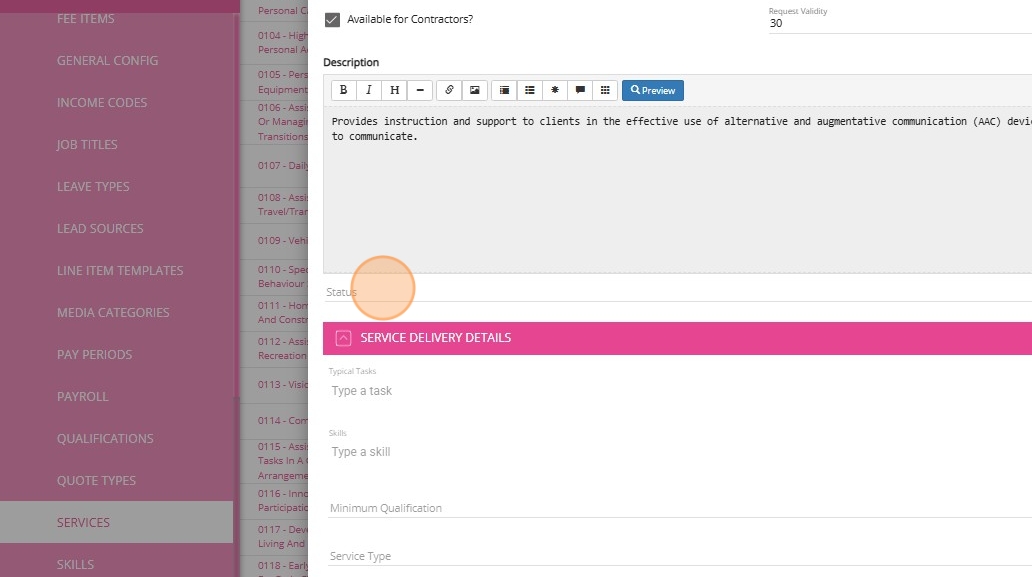Preview the description text
The width and height of the screenshot is (1032, 577).
[653, 90]
